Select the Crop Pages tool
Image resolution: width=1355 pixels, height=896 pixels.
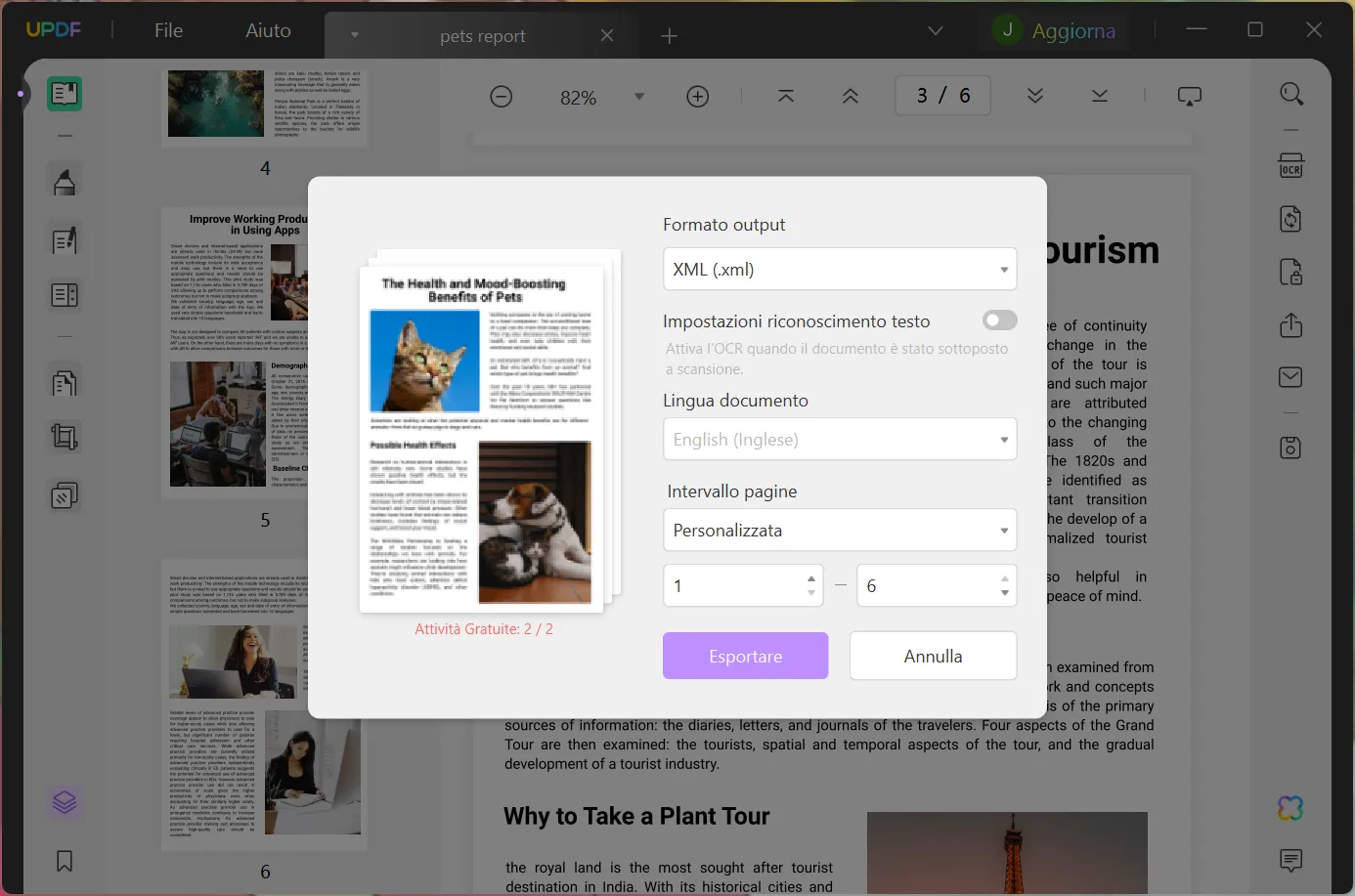coord(65,437)
